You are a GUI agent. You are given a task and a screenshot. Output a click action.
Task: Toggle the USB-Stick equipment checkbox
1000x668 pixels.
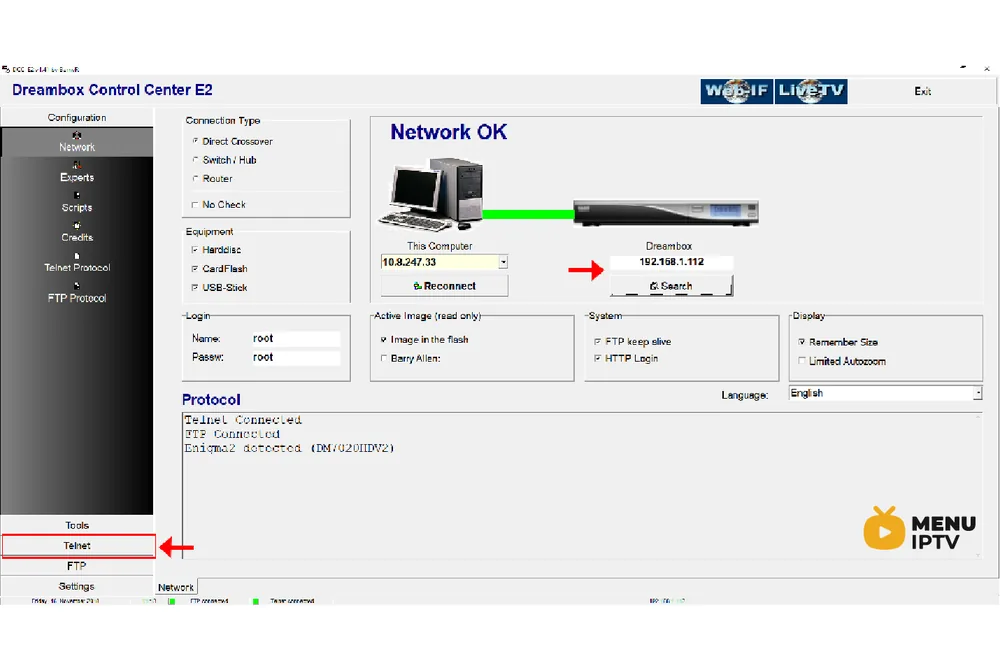click(x=195, y=288)
